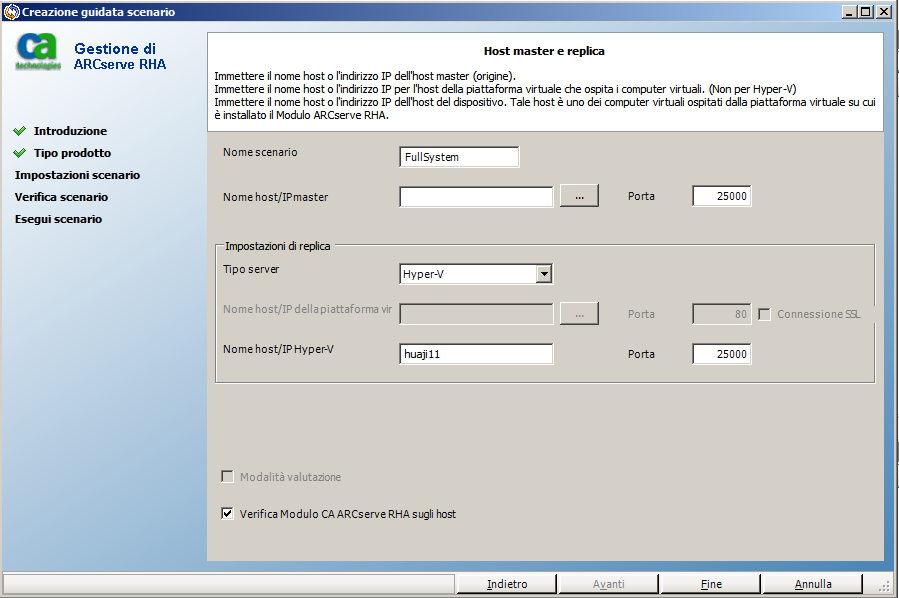The width and height of the screenshot is (899, 598).
Task: Select the Esegui scenario step
Action: [x=58, y=219]
